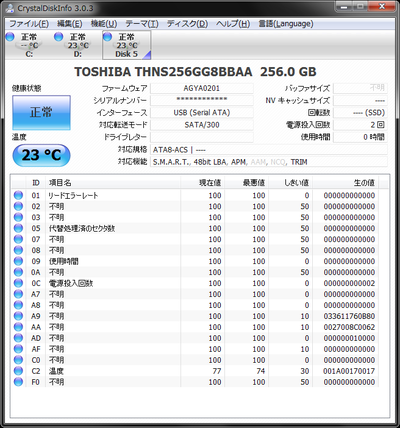Click the 最悪値 column header
Screen dimensions: 400x428
(247, 183)
